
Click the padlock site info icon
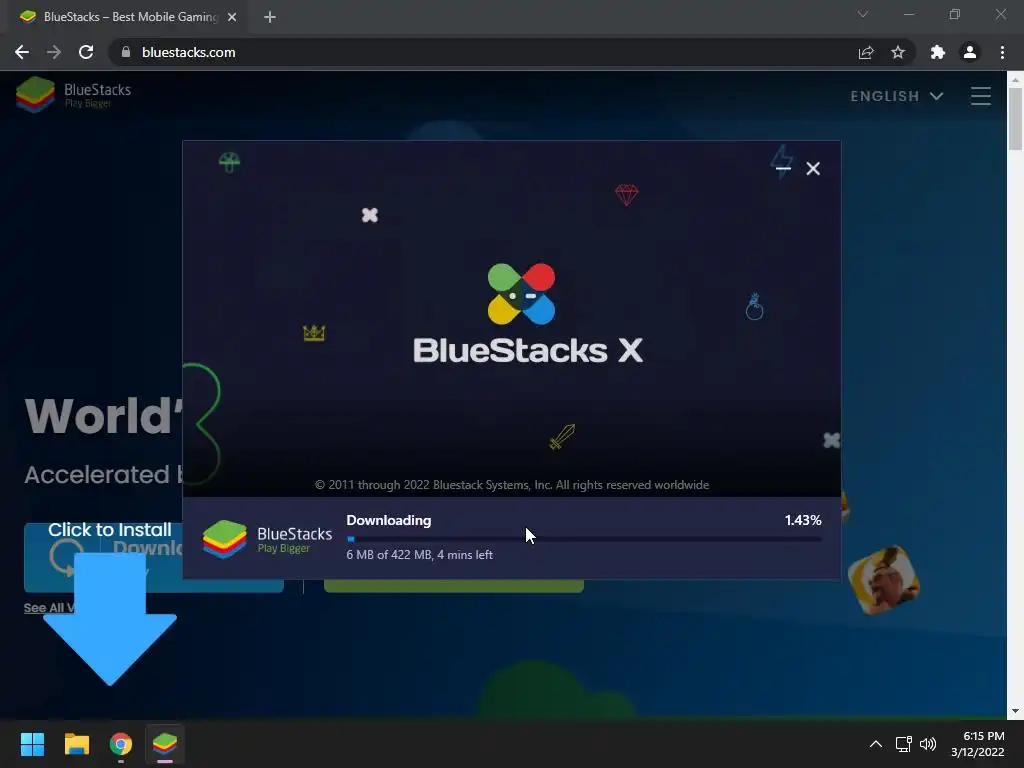[x=126, y=52]
